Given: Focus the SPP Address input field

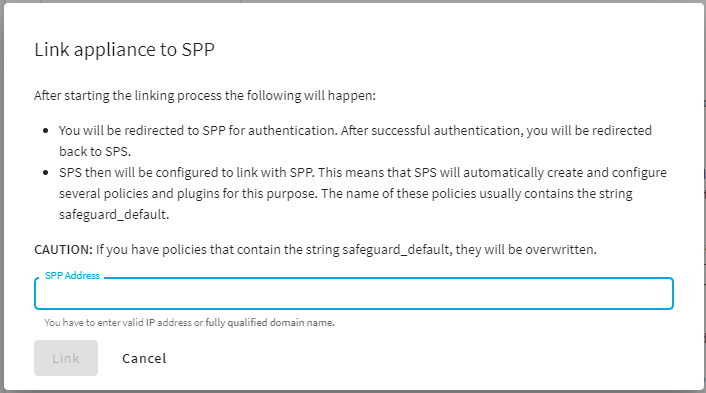Looking at the screenshot, I should click(x=353, y=294).
